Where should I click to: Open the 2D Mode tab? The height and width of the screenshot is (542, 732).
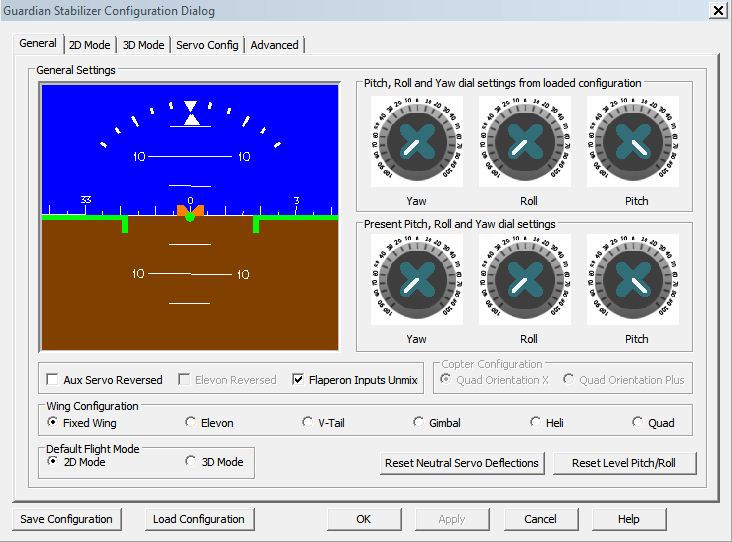[90, 45]
